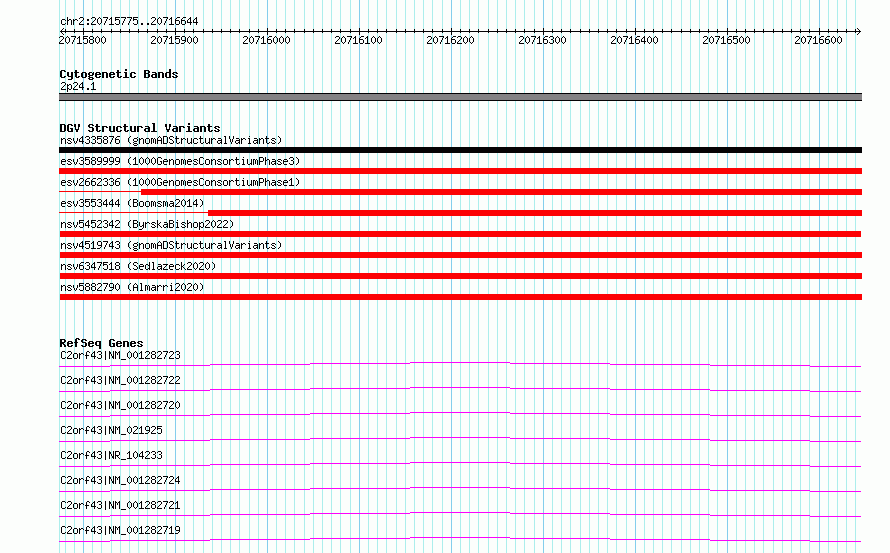
Task: Click the red nsv5452342 variant bar
Action: tap(460, 234)
